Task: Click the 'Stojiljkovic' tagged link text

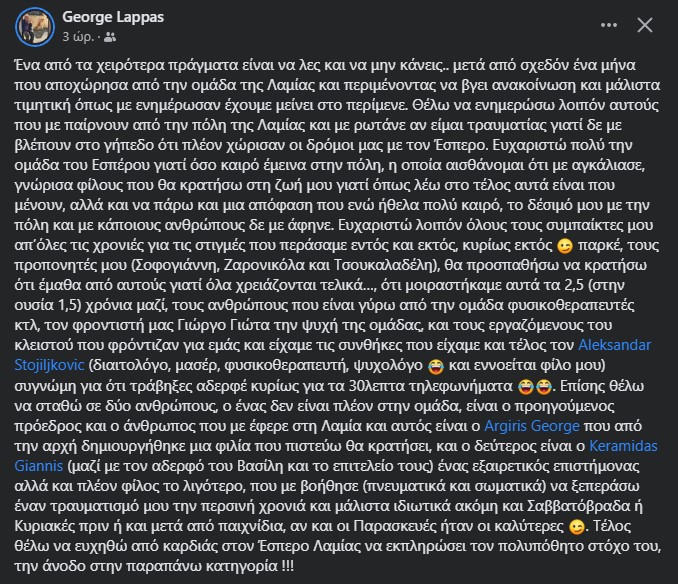Action: pos(49,365)
